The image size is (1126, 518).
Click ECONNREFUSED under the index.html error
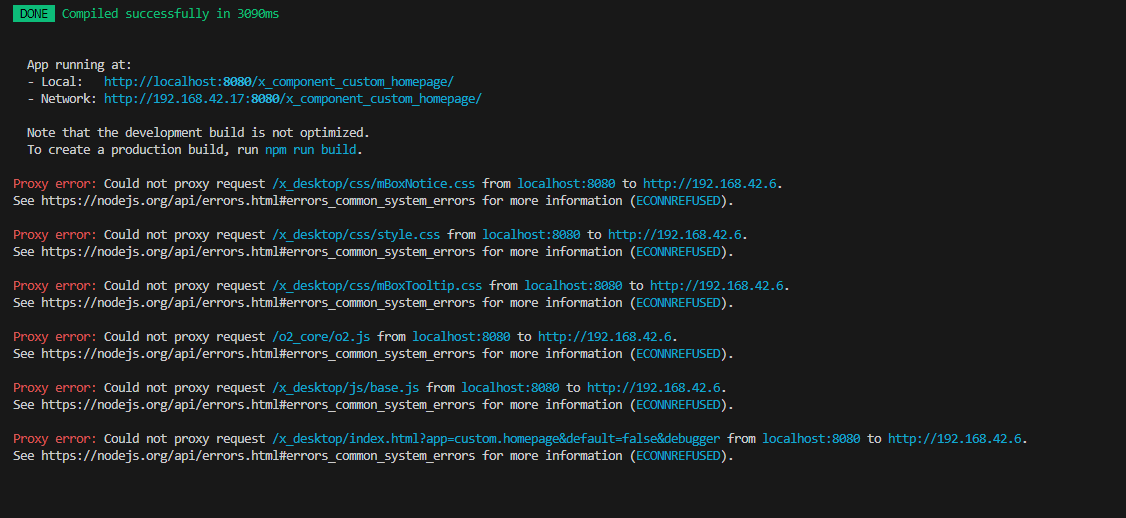(x=678, y=456)
